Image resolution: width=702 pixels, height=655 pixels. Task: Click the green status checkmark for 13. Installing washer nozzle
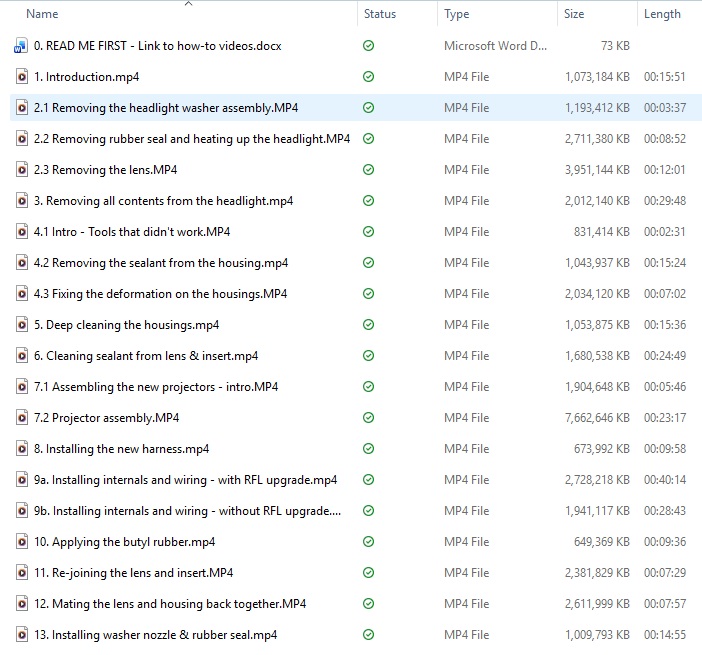[369, 635]
